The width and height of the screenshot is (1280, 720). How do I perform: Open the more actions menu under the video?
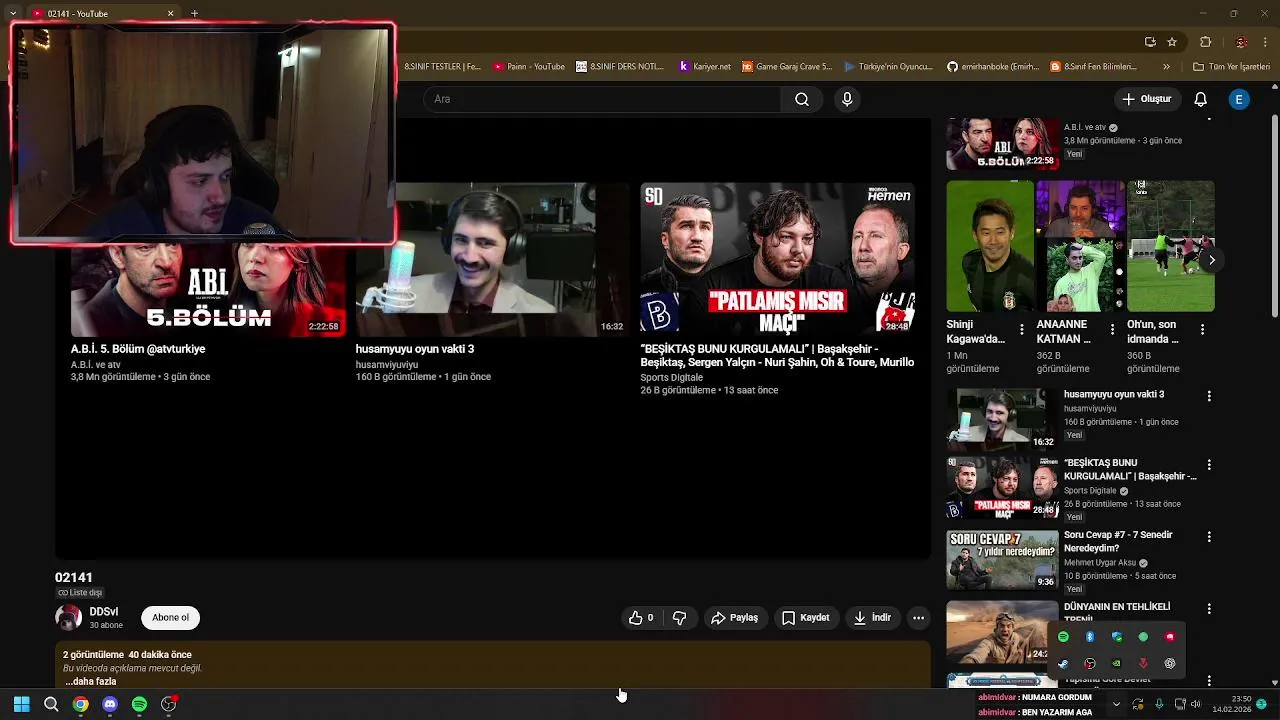(x=918, y=618)
